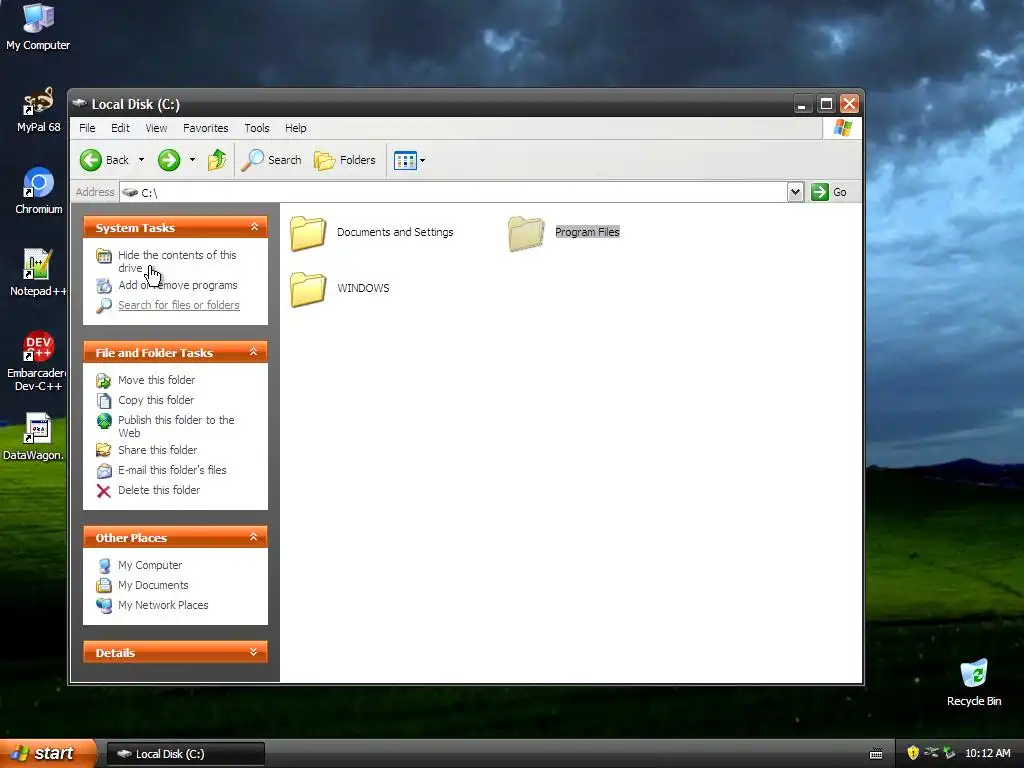Screen dimensions: 1024x768
Task: Click the network connection tray icon
Action: 931,753
